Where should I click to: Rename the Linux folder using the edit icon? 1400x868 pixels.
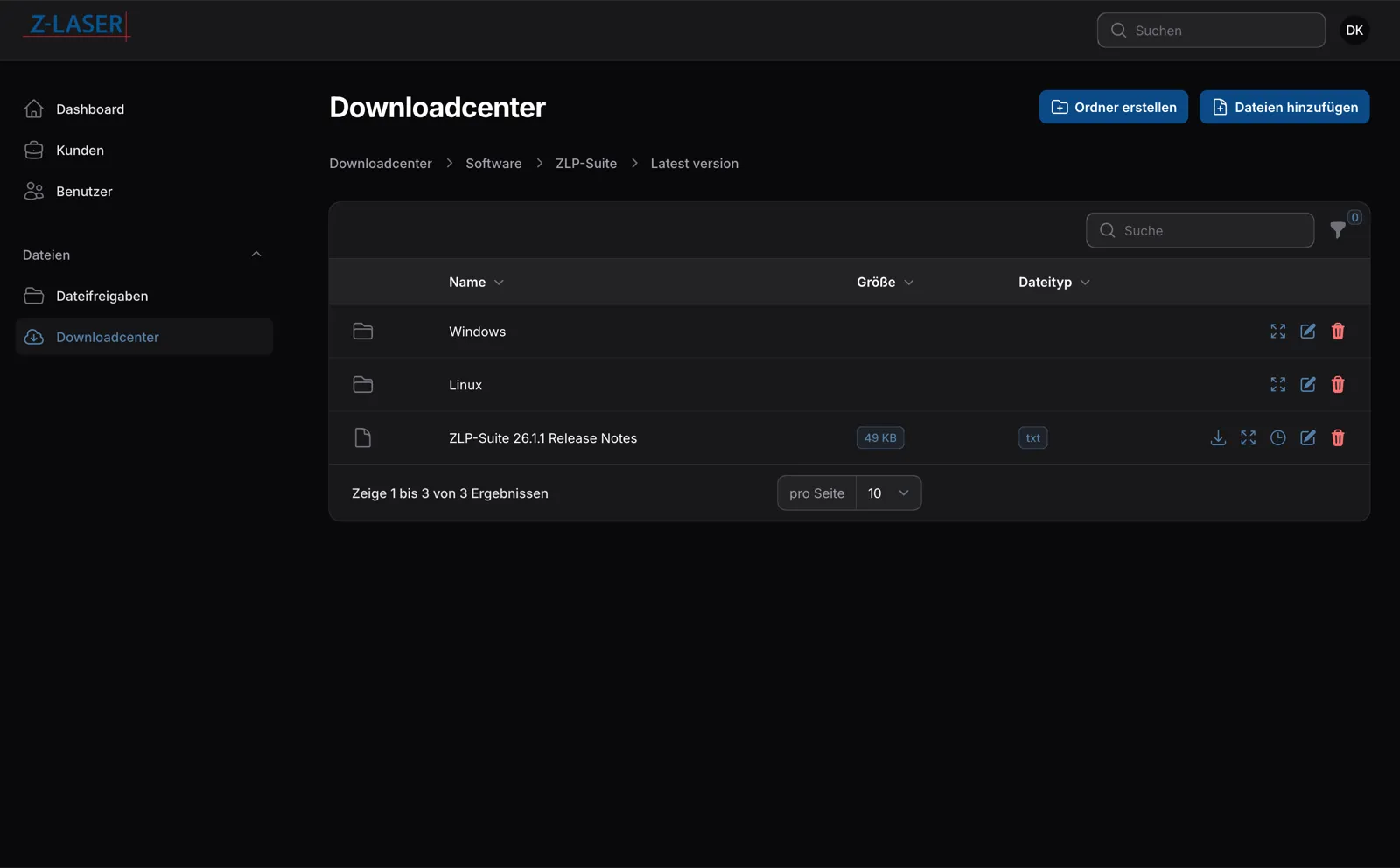click(x=1307, y=385)
